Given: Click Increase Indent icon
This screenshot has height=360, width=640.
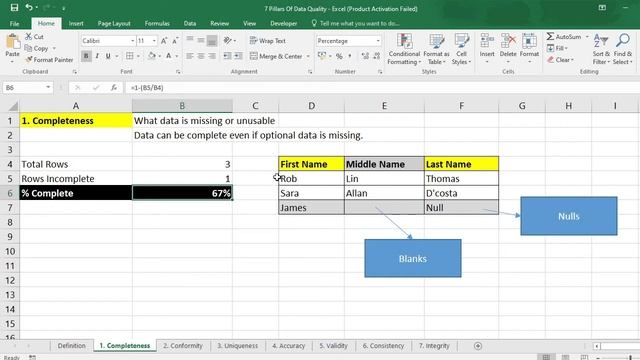Looking at the screenshot, I should click(x=238, y=56).
